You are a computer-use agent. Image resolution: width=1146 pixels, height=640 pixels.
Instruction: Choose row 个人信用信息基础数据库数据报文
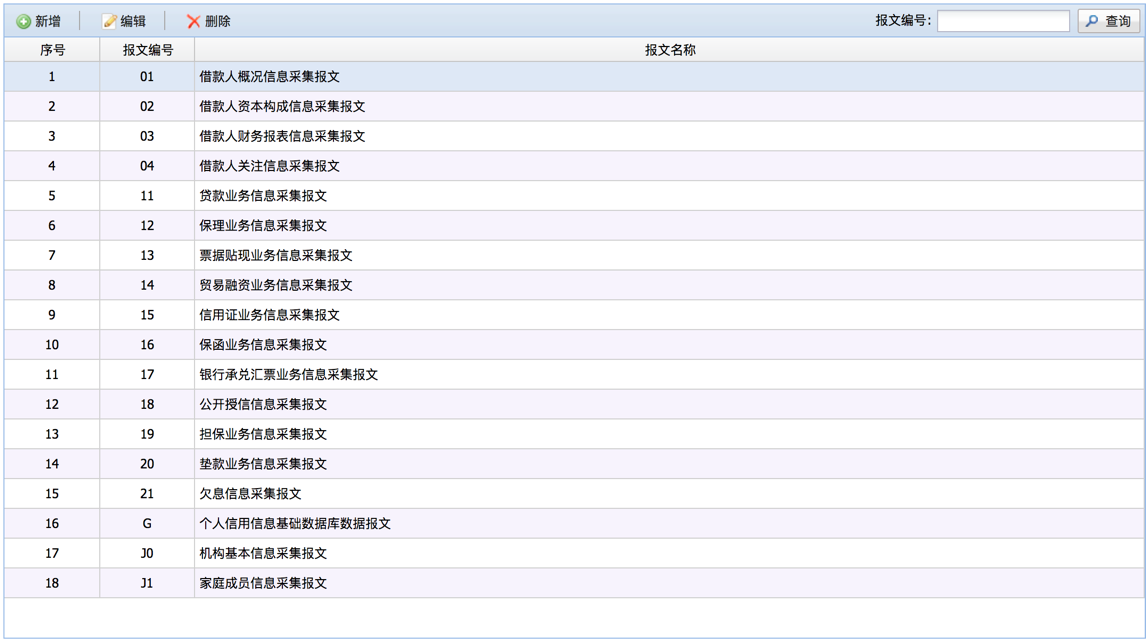(x=295, y=524)
